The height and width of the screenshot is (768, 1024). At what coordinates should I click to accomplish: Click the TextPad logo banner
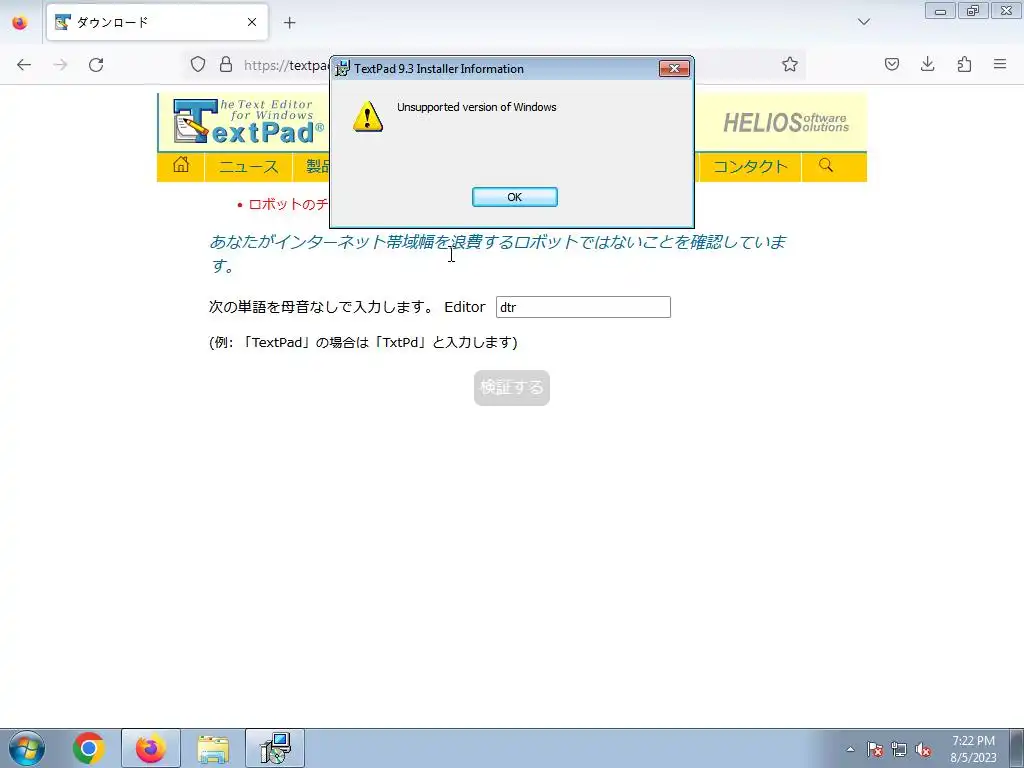(x=248, y=121)
